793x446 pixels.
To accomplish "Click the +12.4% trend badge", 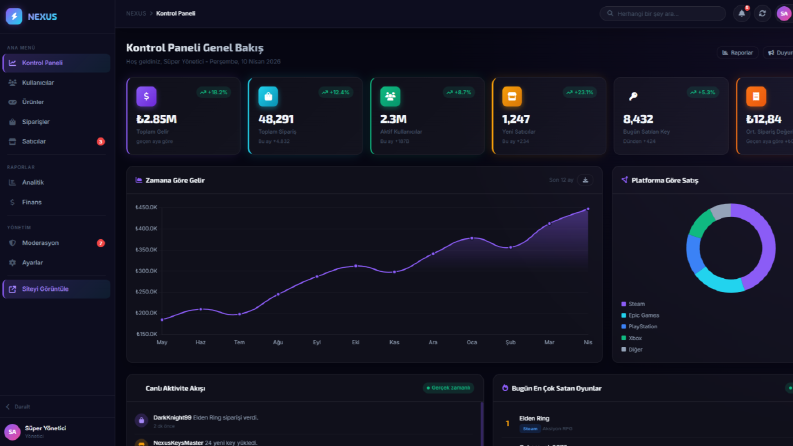I will click(x=335, y=93).
